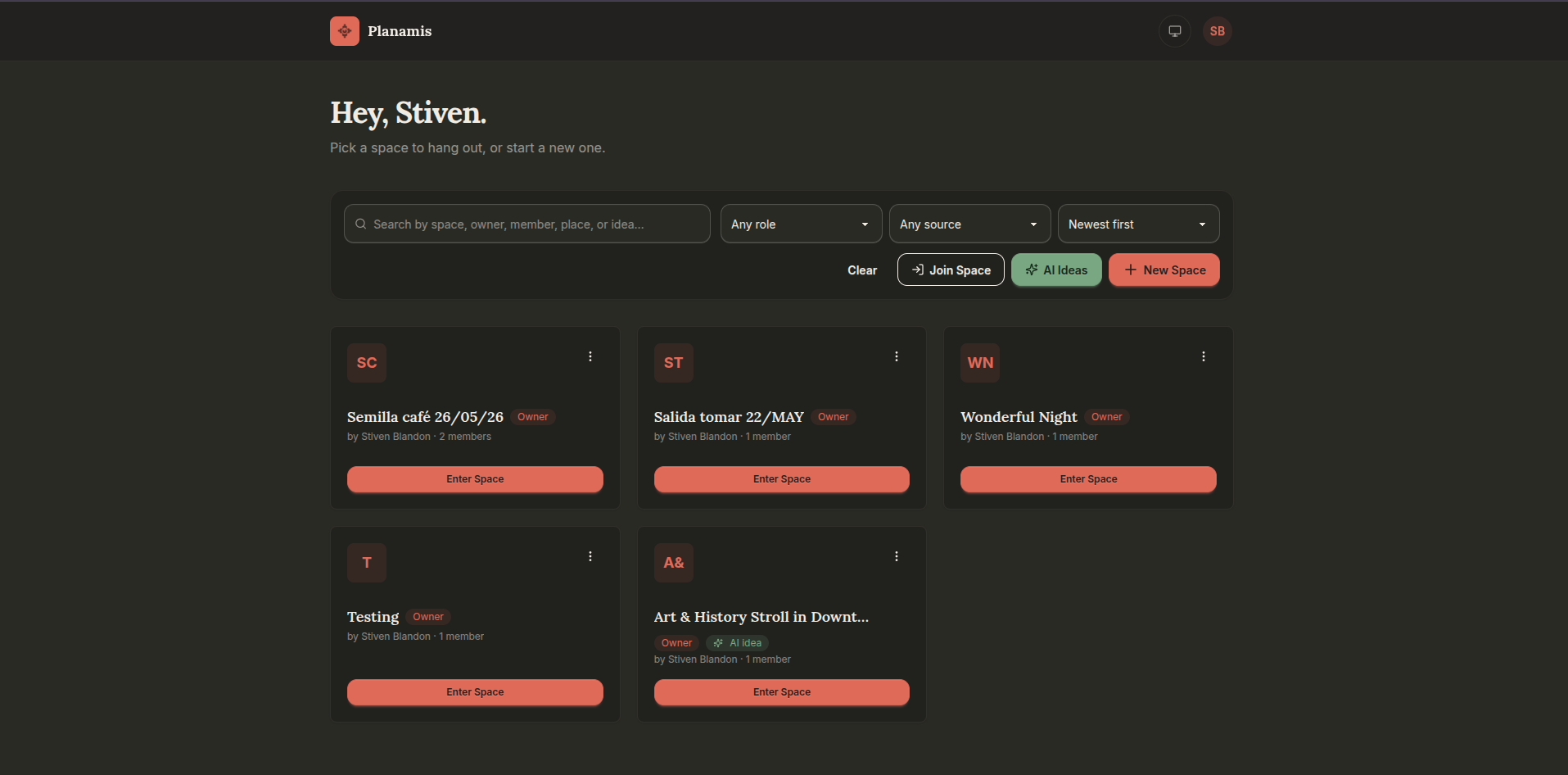Click the Owner badge on Testing
The image size is (1568, 775).
pyautogui.click(x=427, y=617)
